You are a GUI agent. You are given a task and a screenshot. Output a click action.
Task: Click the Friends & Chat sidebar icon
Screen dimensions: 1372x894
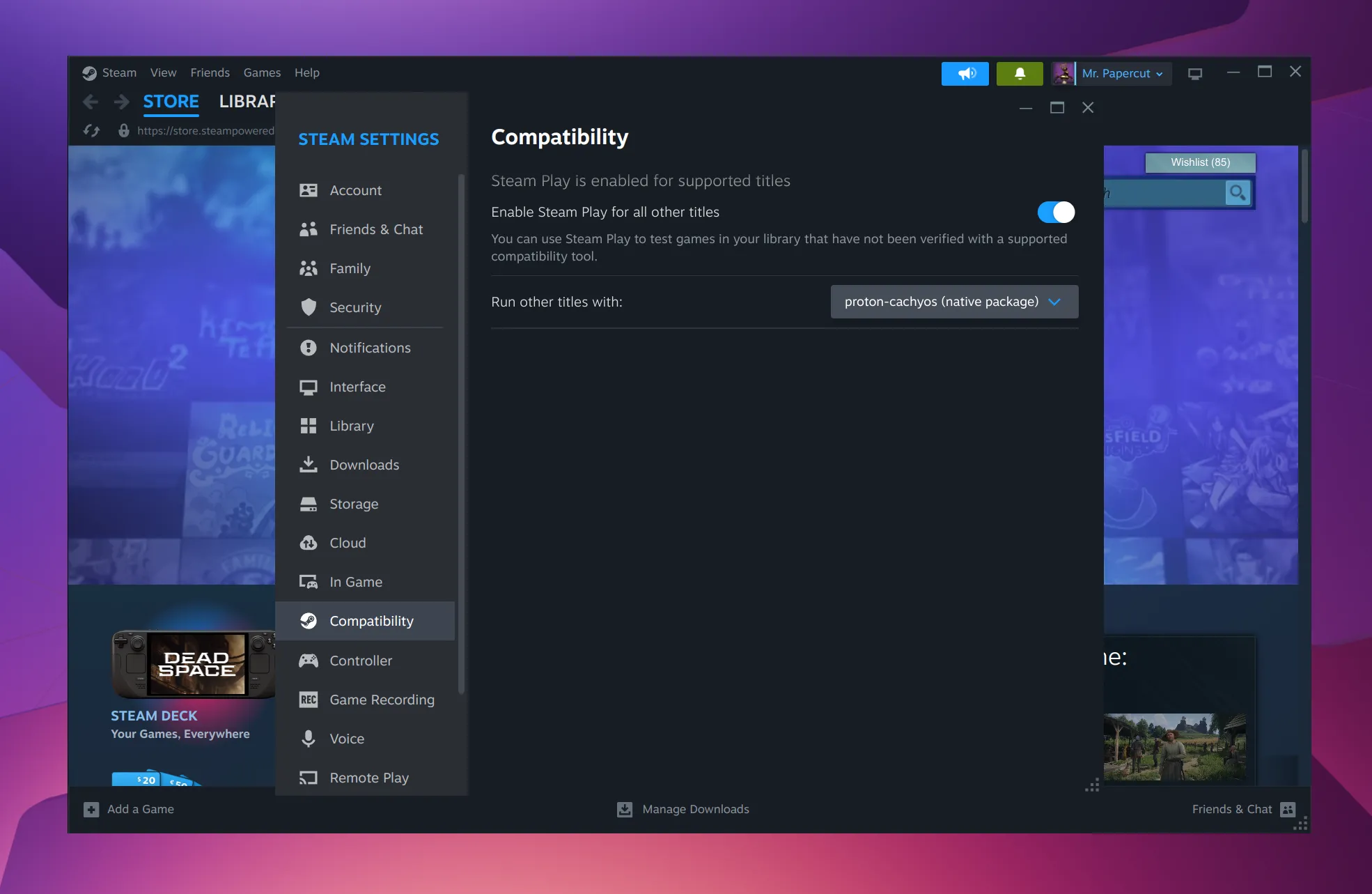pyautogui.click(x=309, y=229)
